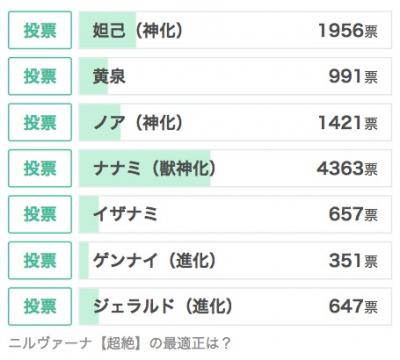The width and height of the screenshot is (400, 360).
Task: Vote for ゲンナイ（進化）
Action: 40,260
